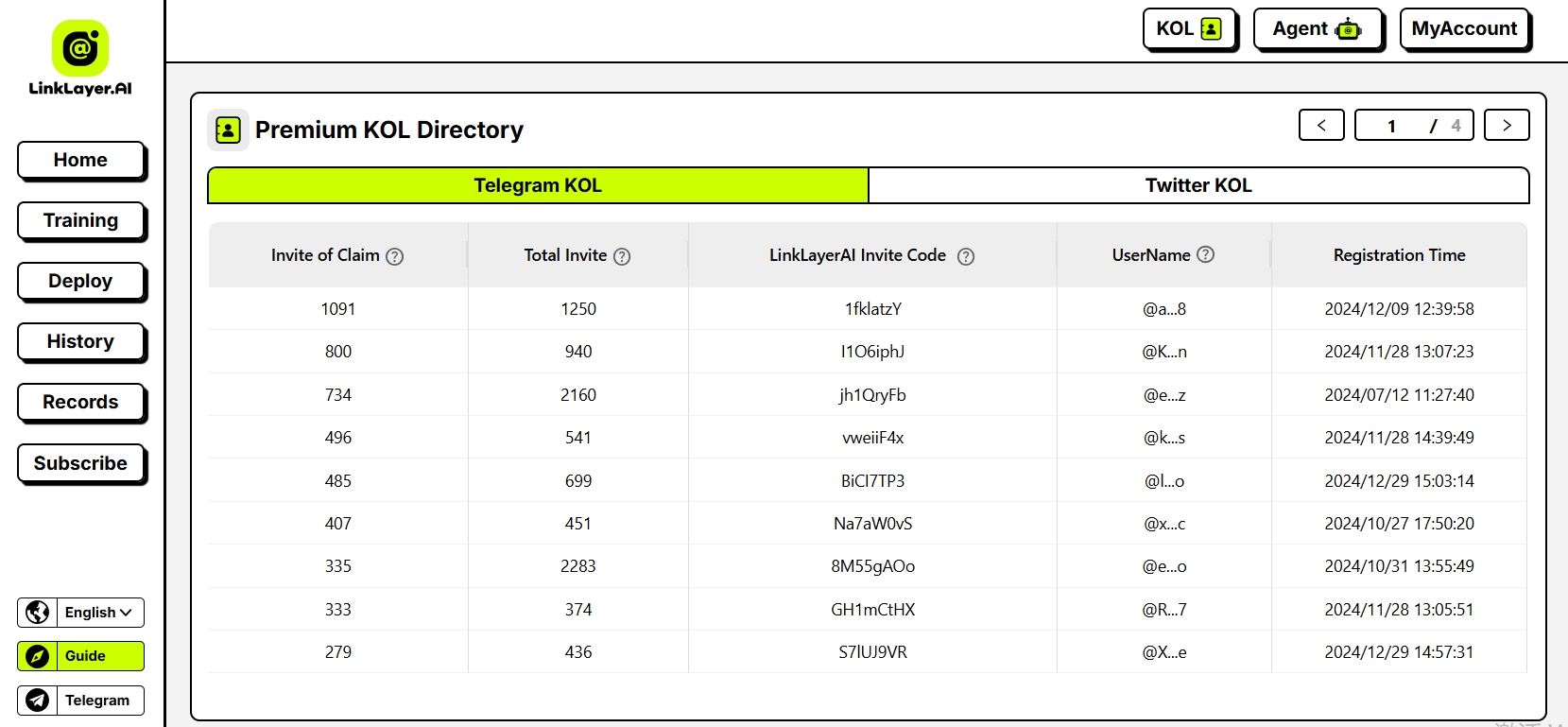Click the Registration Time column header
The width and height of the screenshot is (1568, 727).
pyautogui.click(x=1400, y=255)
